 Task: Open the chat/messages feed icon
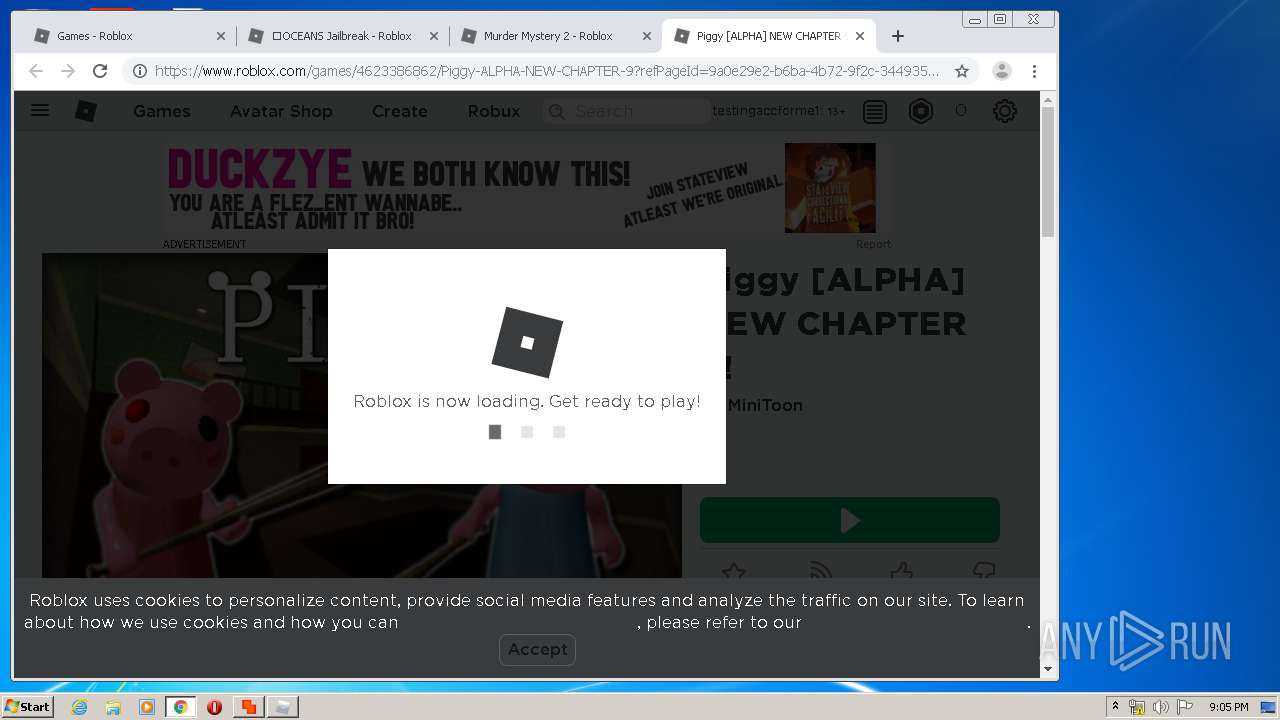pos(875,111)
